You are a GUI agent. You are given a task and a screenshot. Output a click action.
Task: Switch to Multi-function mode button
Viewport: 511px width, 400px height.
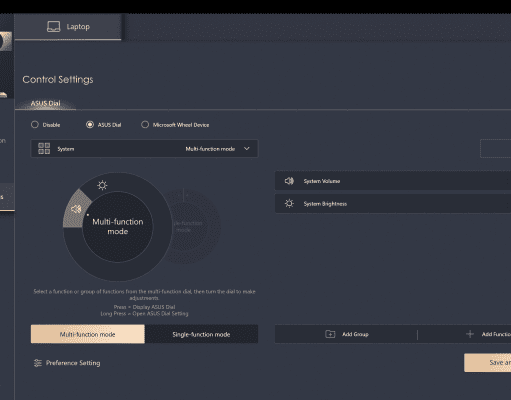coord(88,334)
